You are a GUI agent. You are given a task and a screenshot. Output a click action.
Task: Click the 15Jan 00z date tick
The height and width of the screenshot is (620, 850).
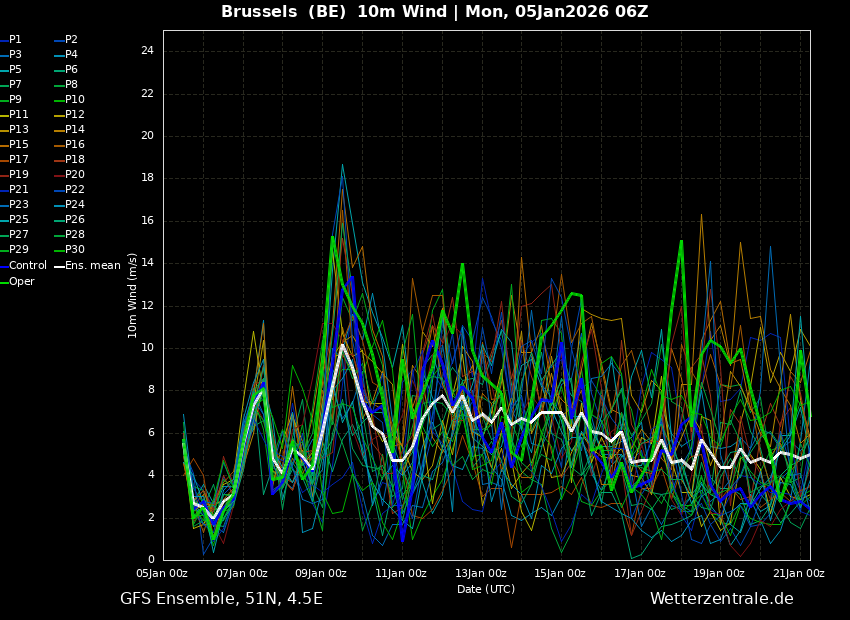(x=560, y=573)
